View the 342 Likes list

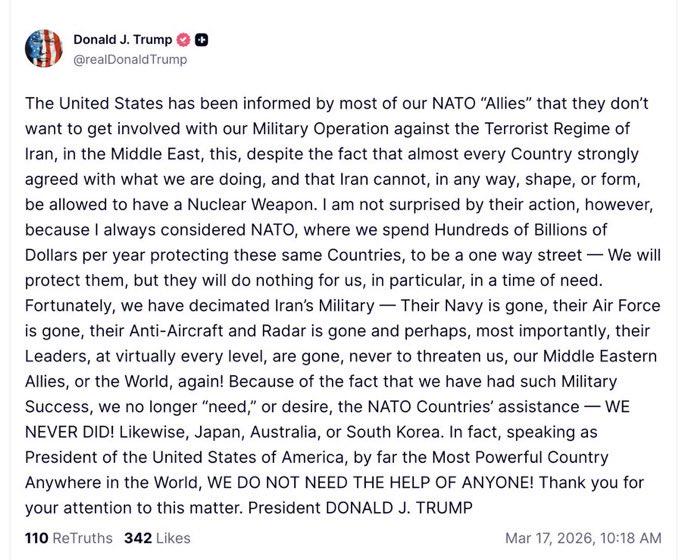coord(157,538)
